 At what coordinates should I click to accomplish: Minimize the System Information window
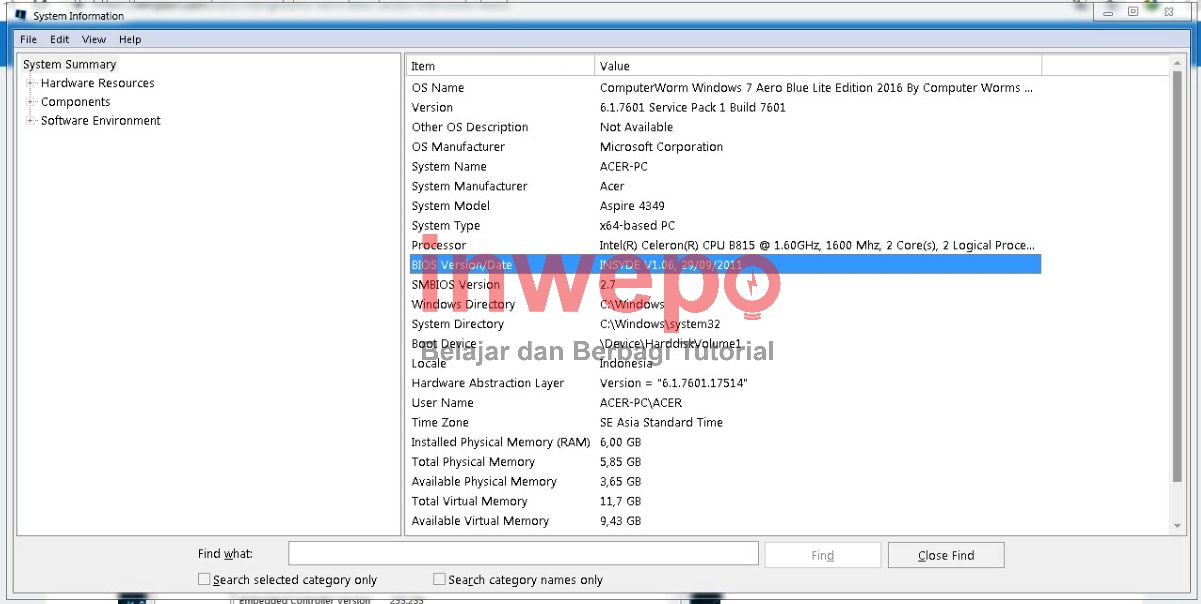(1109, 12)
